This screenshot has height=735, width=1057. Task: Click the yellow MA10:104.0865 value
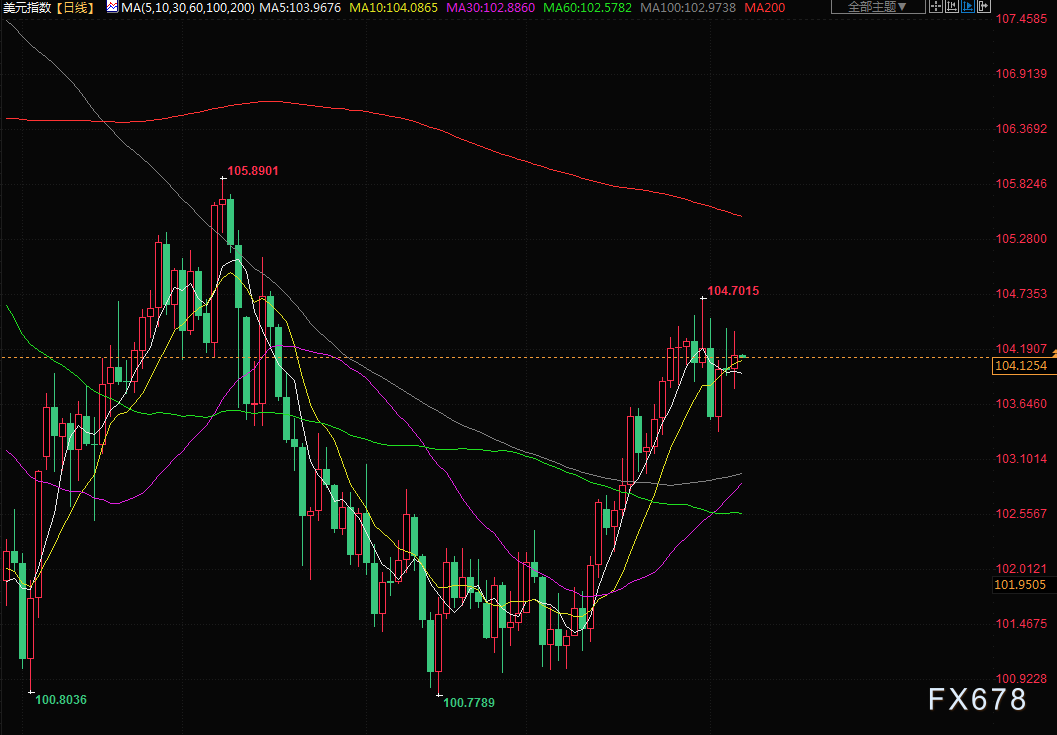pyautogui.click(x=394, y=8)
